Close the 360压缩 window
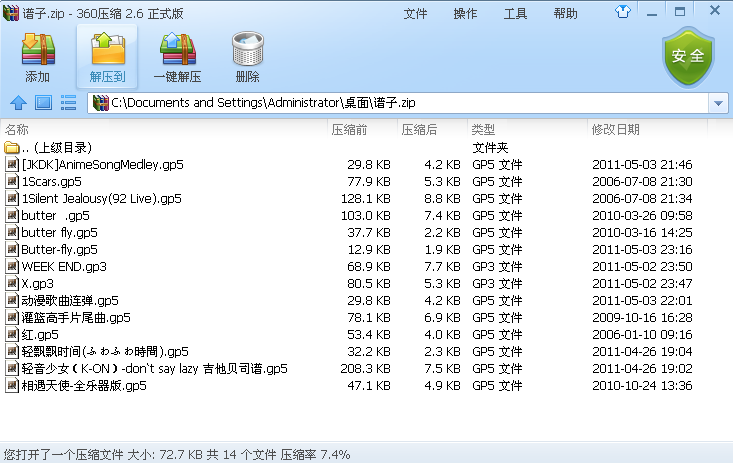733x463 pixels. click(714, 10)
